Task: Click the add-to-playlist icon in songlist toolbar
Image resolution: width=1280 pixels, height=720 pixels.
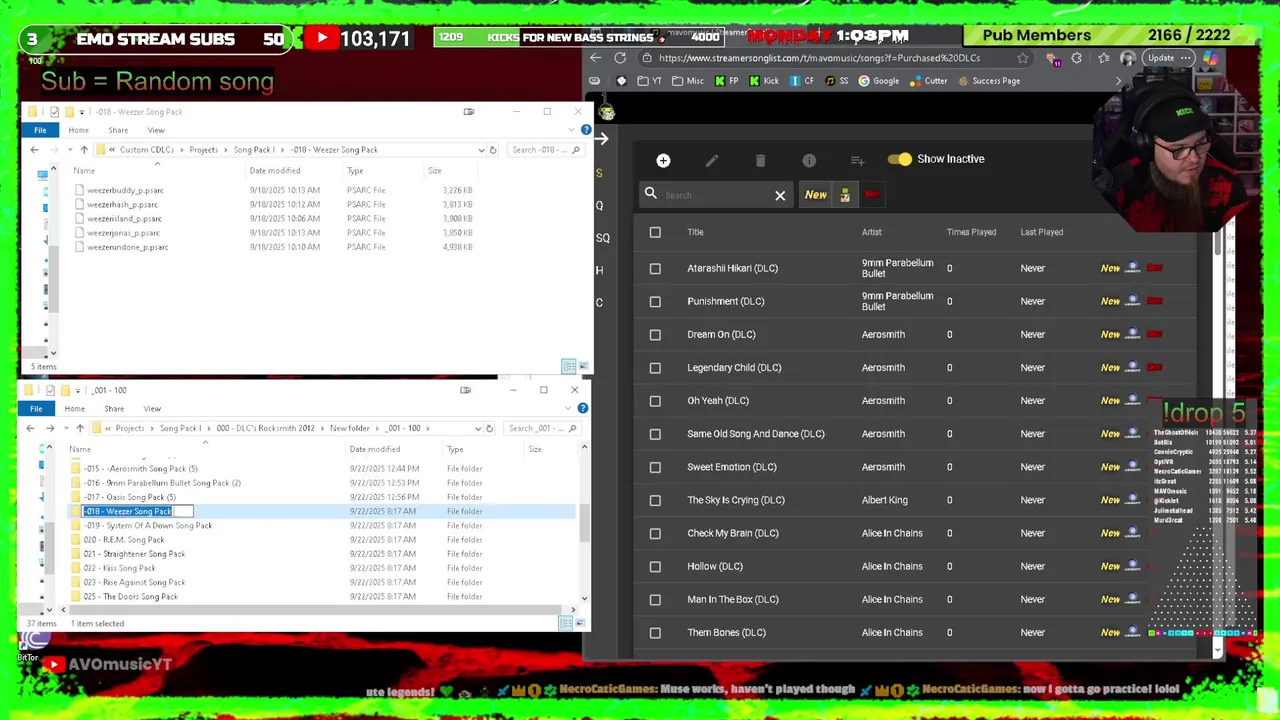Action: coord(857,160)
